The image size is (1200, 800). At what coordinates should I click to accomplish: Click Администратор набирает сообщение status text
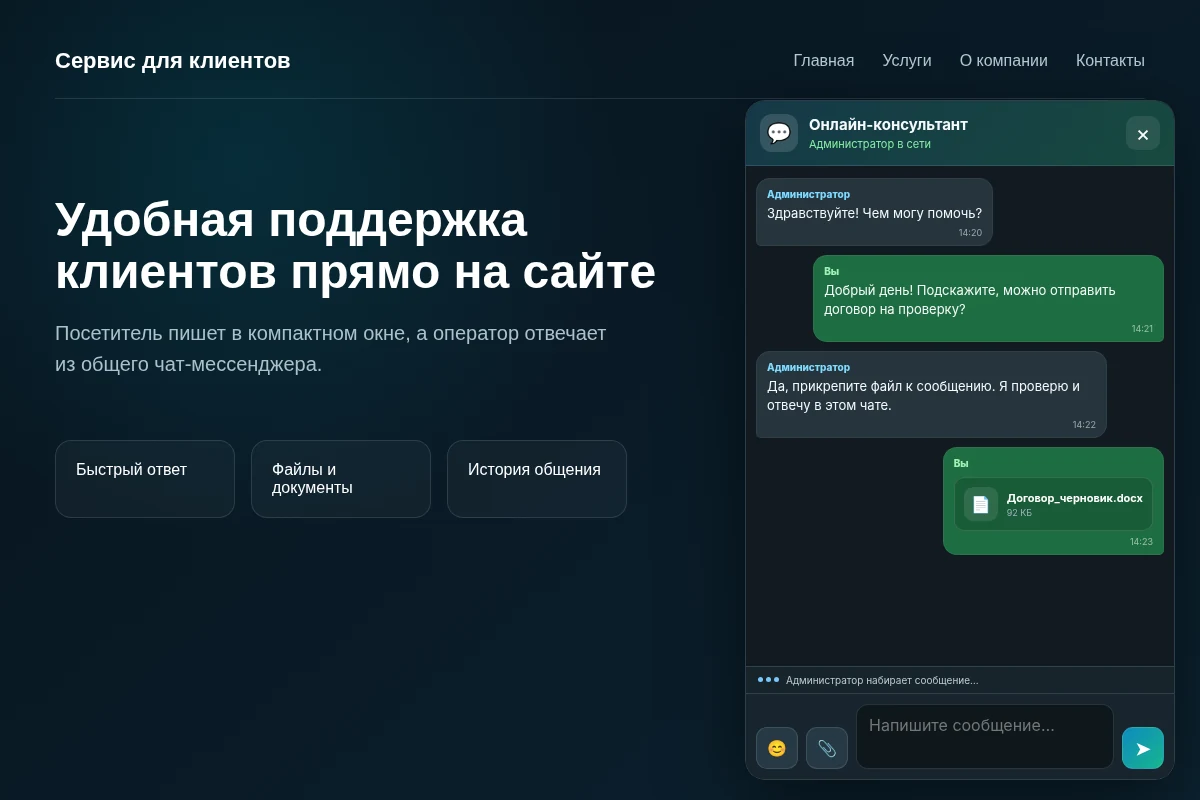click(x=882, y=680)
